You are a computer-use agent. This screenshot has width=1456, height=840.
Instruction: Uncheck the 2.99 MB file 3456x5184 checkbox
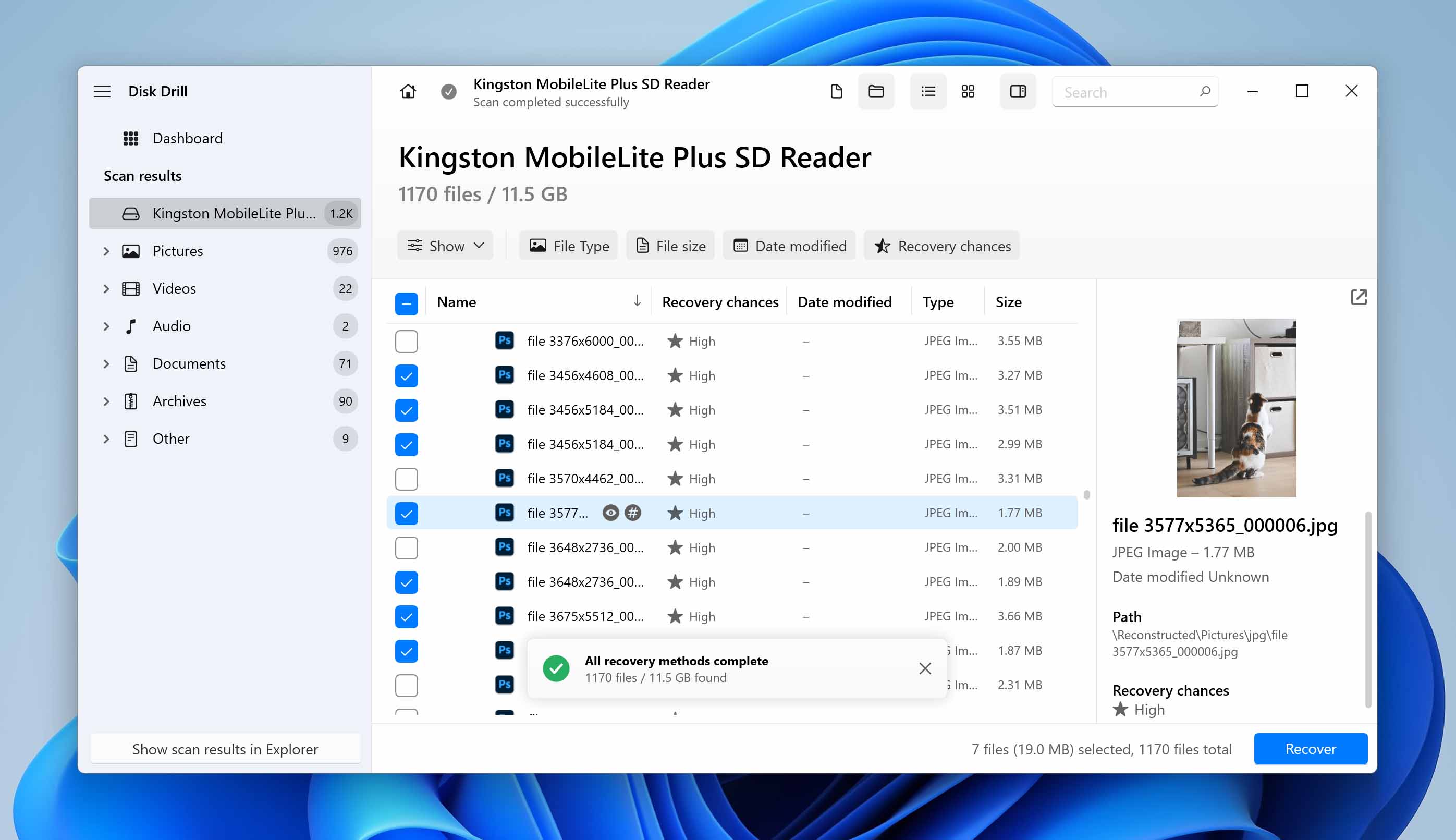[x=407, y=444]
